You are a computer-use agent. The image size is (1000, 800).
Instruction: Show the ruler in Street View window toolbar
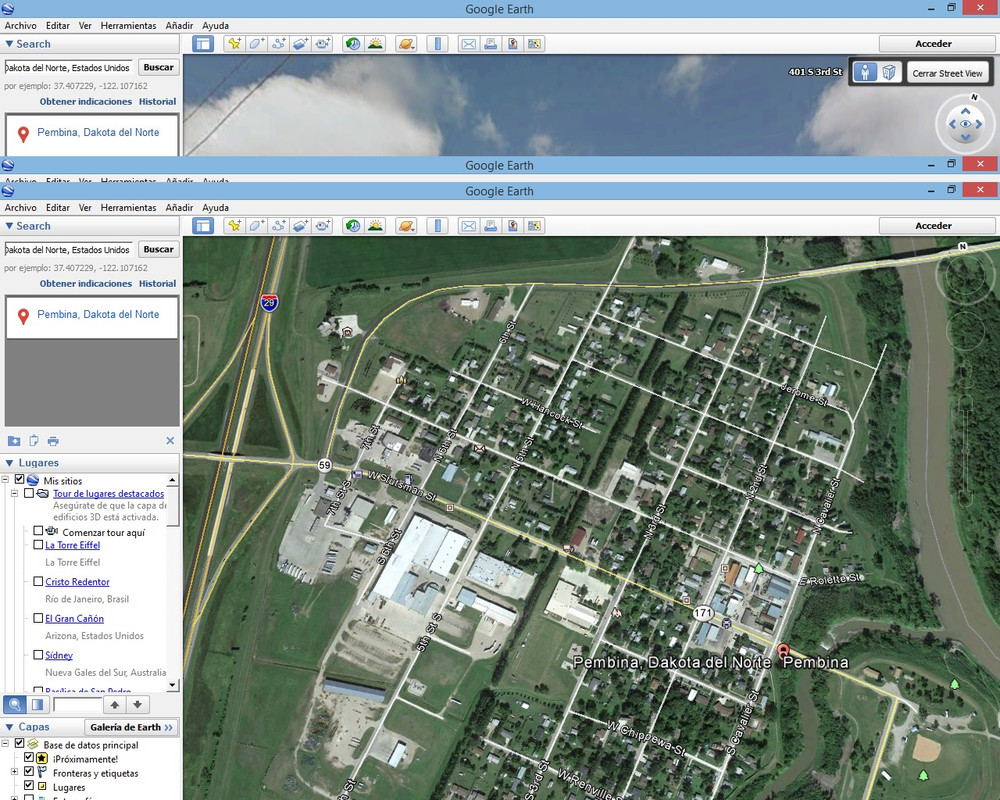[438, 44]
